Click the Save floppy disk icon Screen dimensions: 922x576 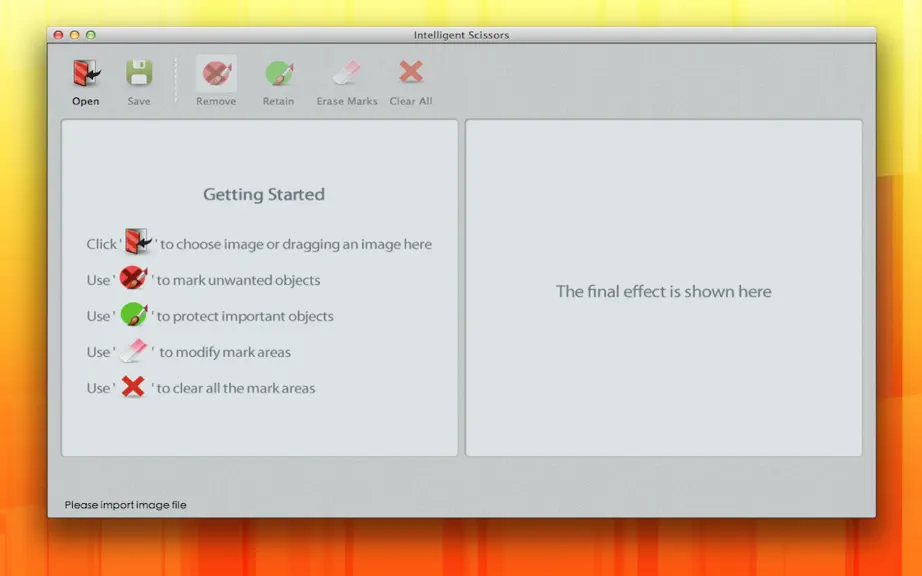point(139,73)
